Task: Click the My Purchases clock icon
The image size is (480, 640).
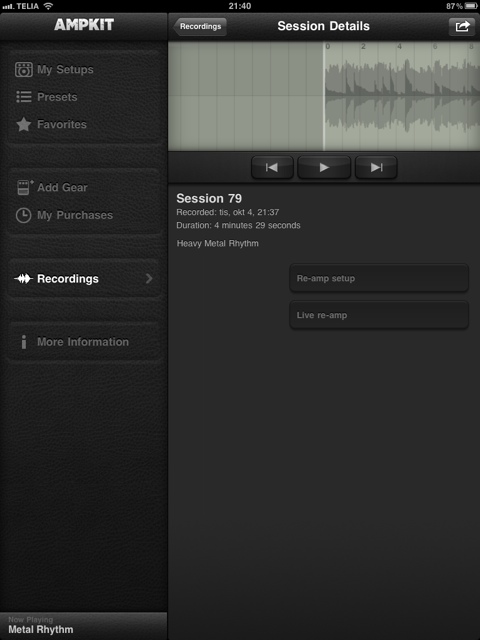Action: [x=23, y=215]
